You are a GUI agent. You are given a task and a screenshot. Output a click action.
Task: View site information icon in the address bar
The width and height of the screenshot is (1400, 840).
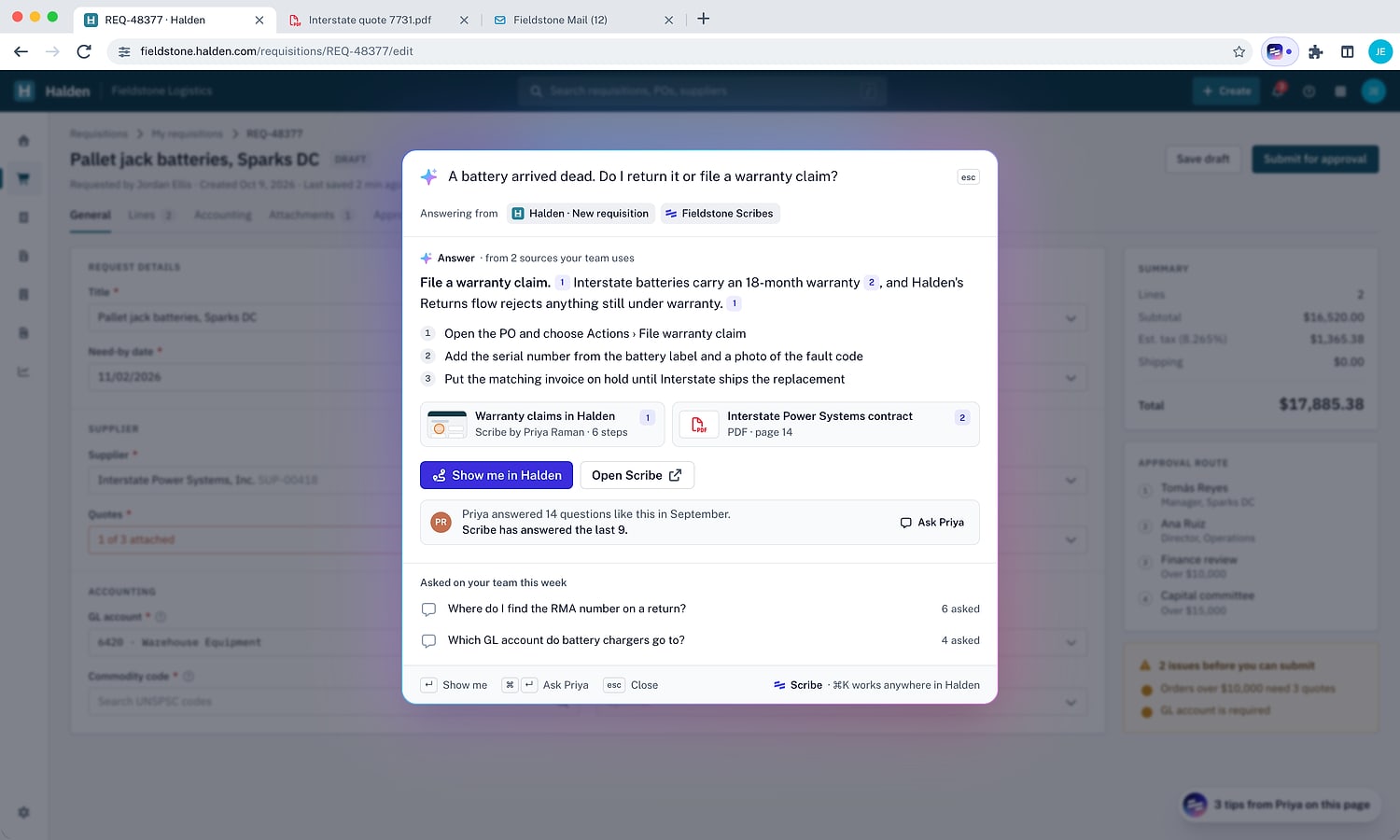tap(124, 51)
